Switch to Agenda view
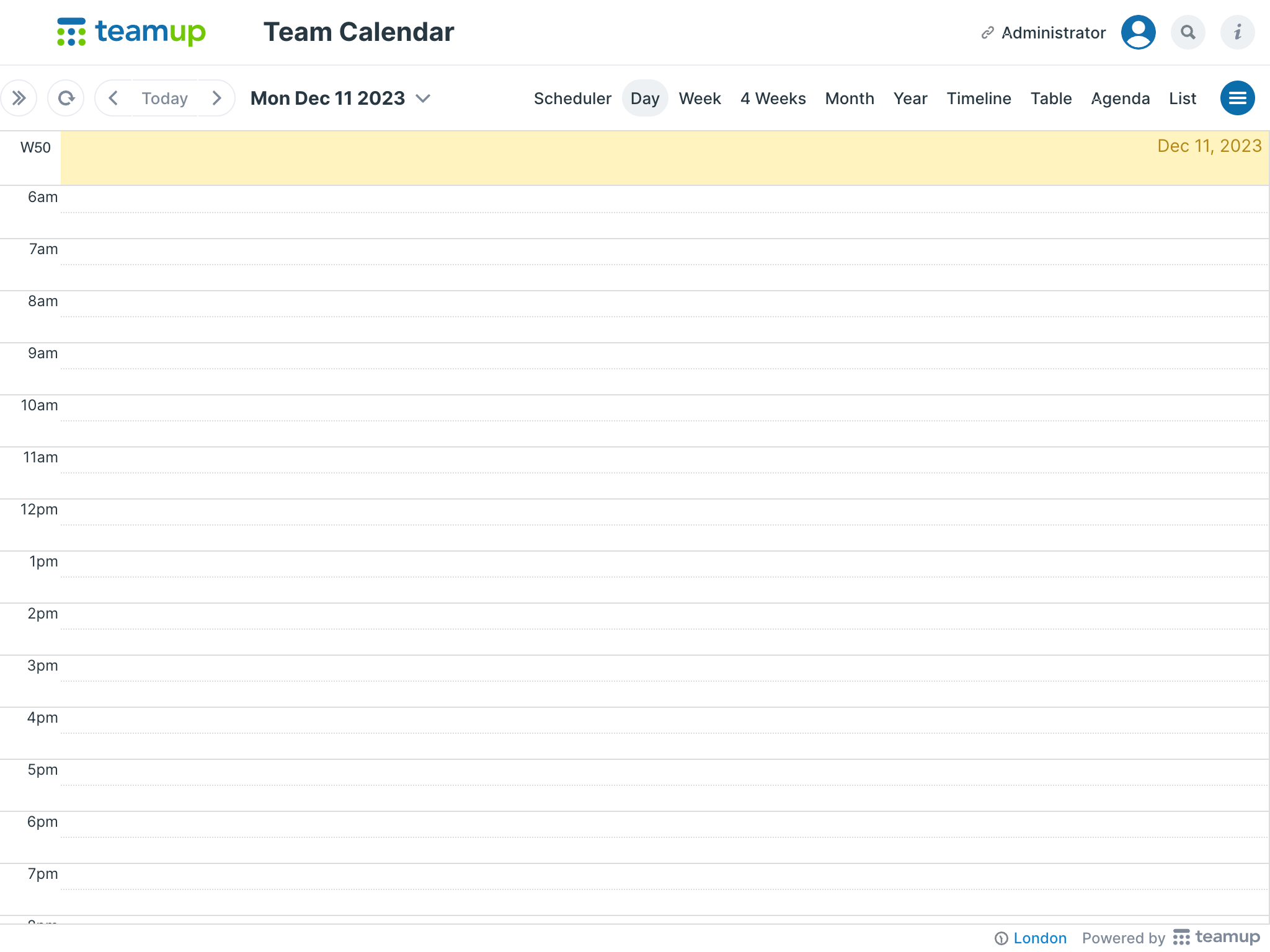The image size is (1270, 952). click(1120, 98)
